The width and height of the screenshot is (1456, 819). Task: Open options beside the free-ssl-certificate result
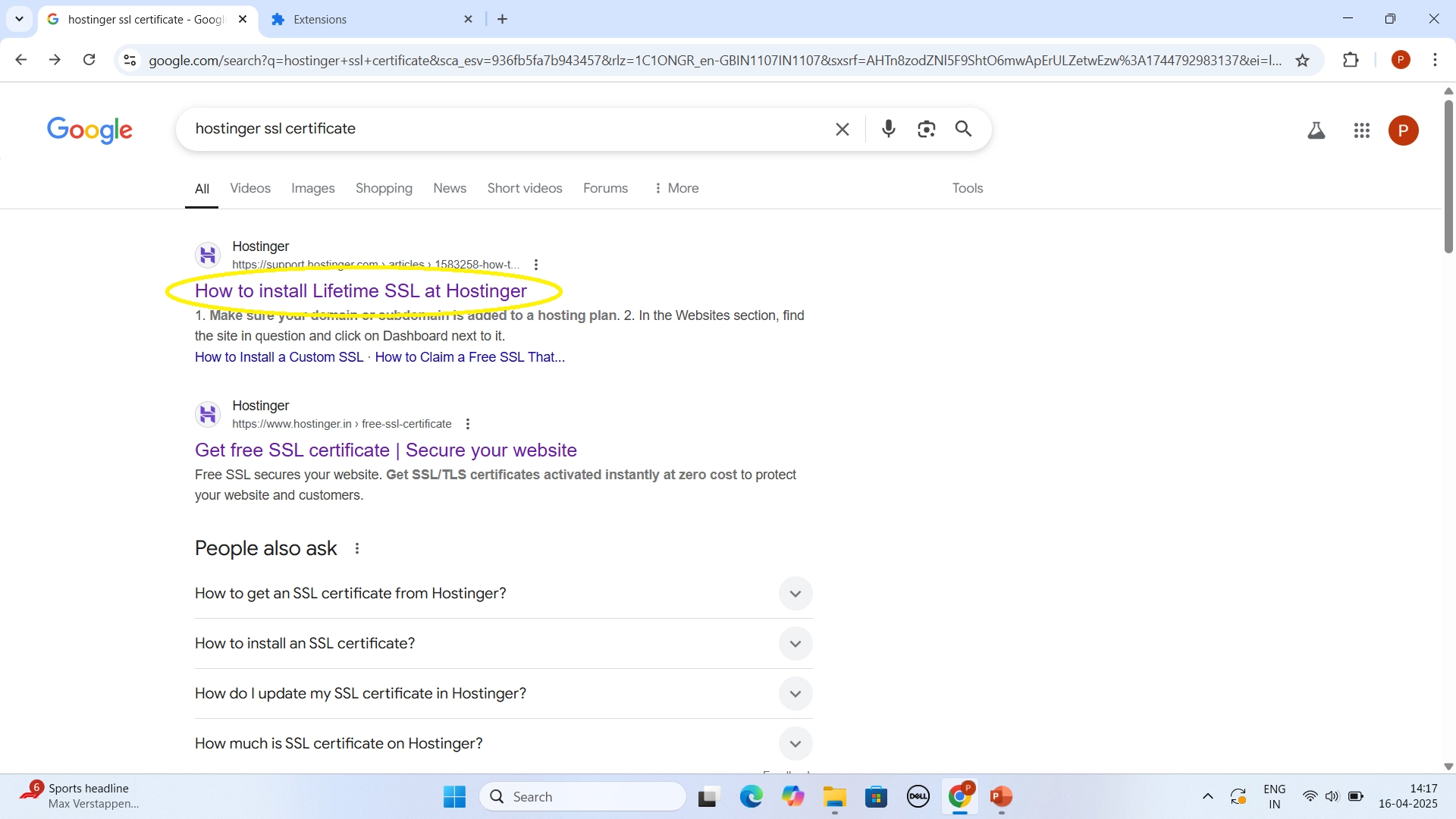click(x=468, y=424)
